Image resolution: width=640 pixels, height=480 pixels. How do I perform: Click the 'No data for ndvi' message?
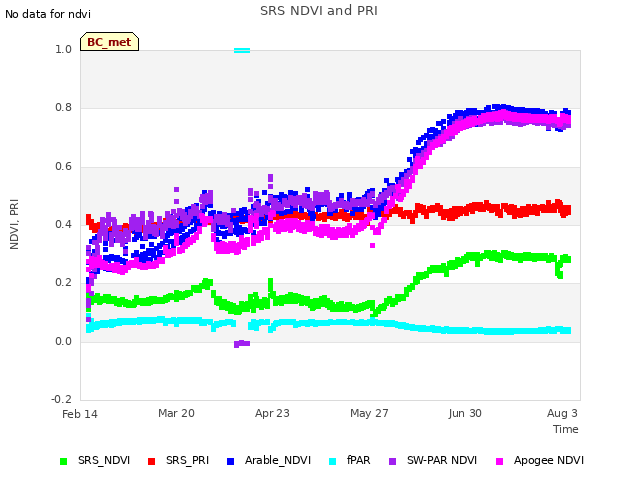tap(48, 14)
